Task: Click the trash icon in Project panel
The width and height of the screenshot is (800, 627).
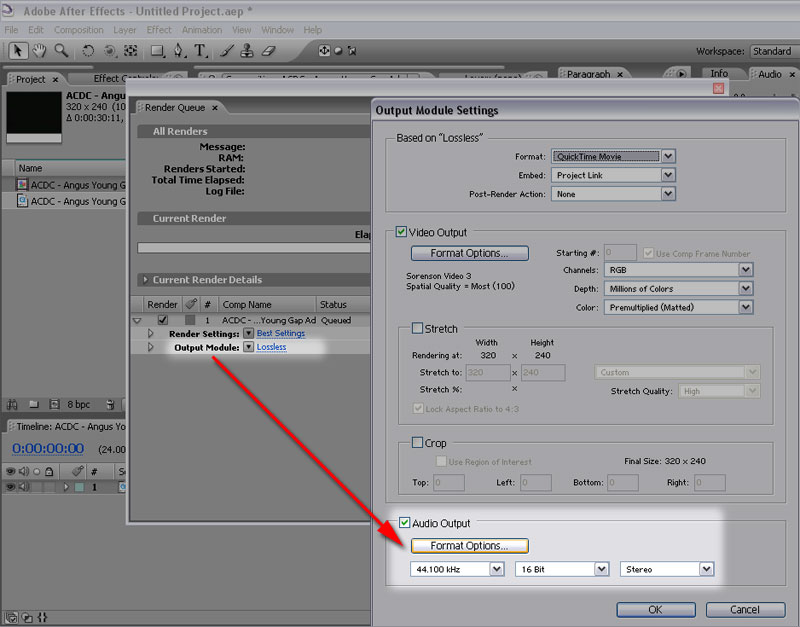Action: pos(110,405)
